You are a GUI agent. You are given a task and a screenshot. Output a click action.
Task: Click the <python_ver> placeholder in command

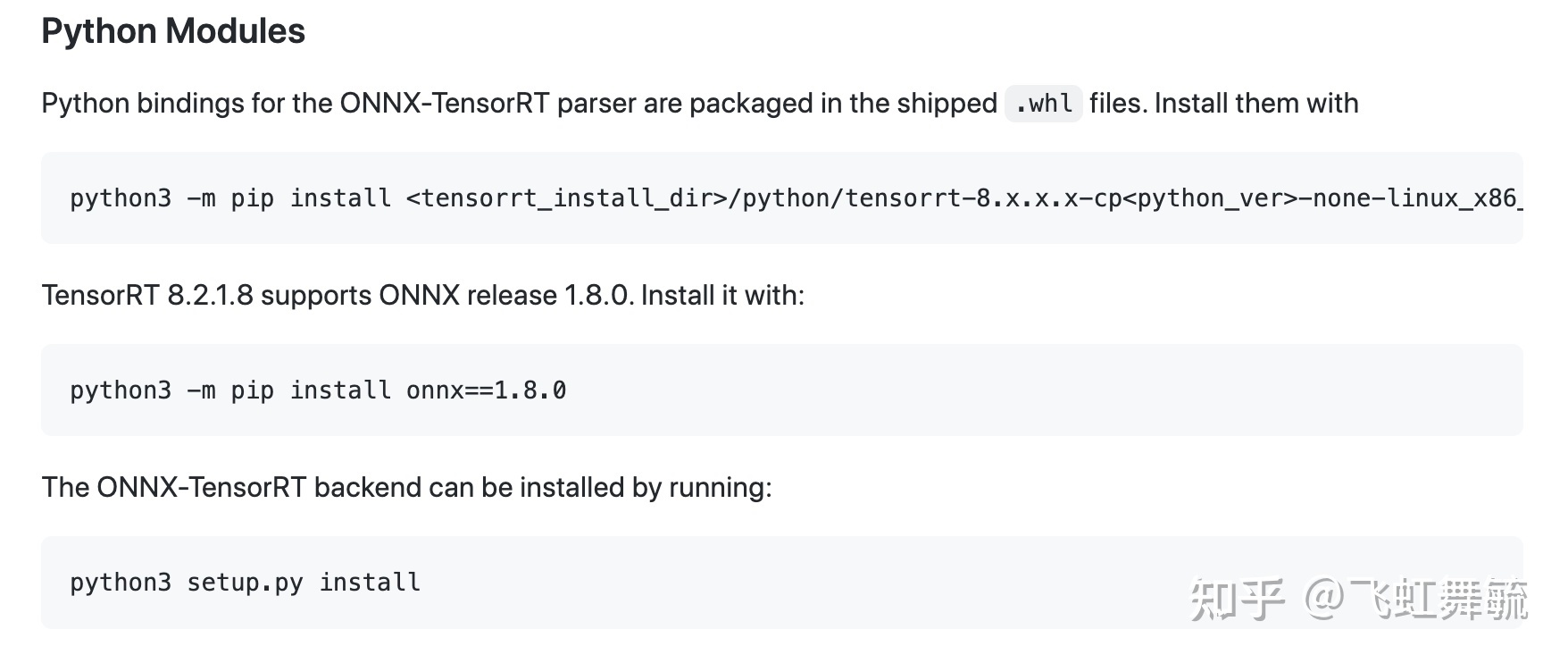(1211, 198)
